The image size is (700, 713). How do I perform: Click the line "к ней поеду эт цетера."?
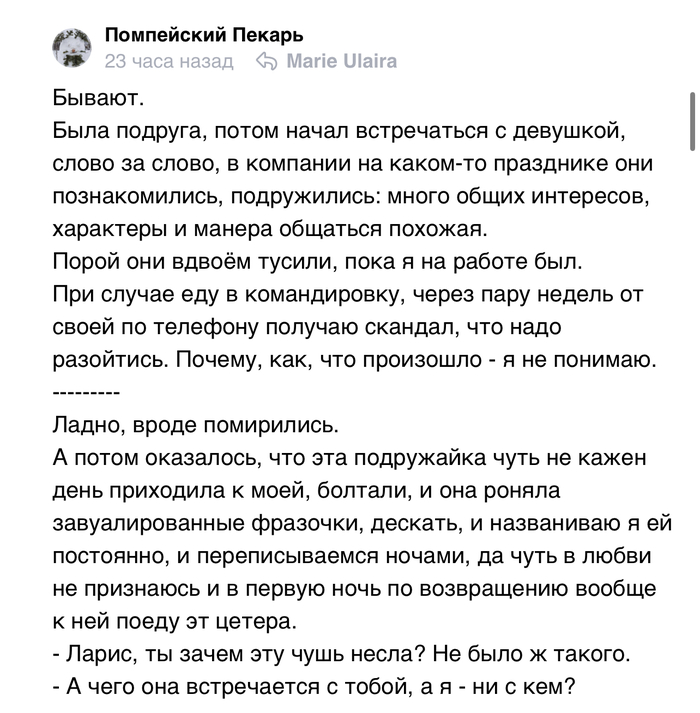174,619
